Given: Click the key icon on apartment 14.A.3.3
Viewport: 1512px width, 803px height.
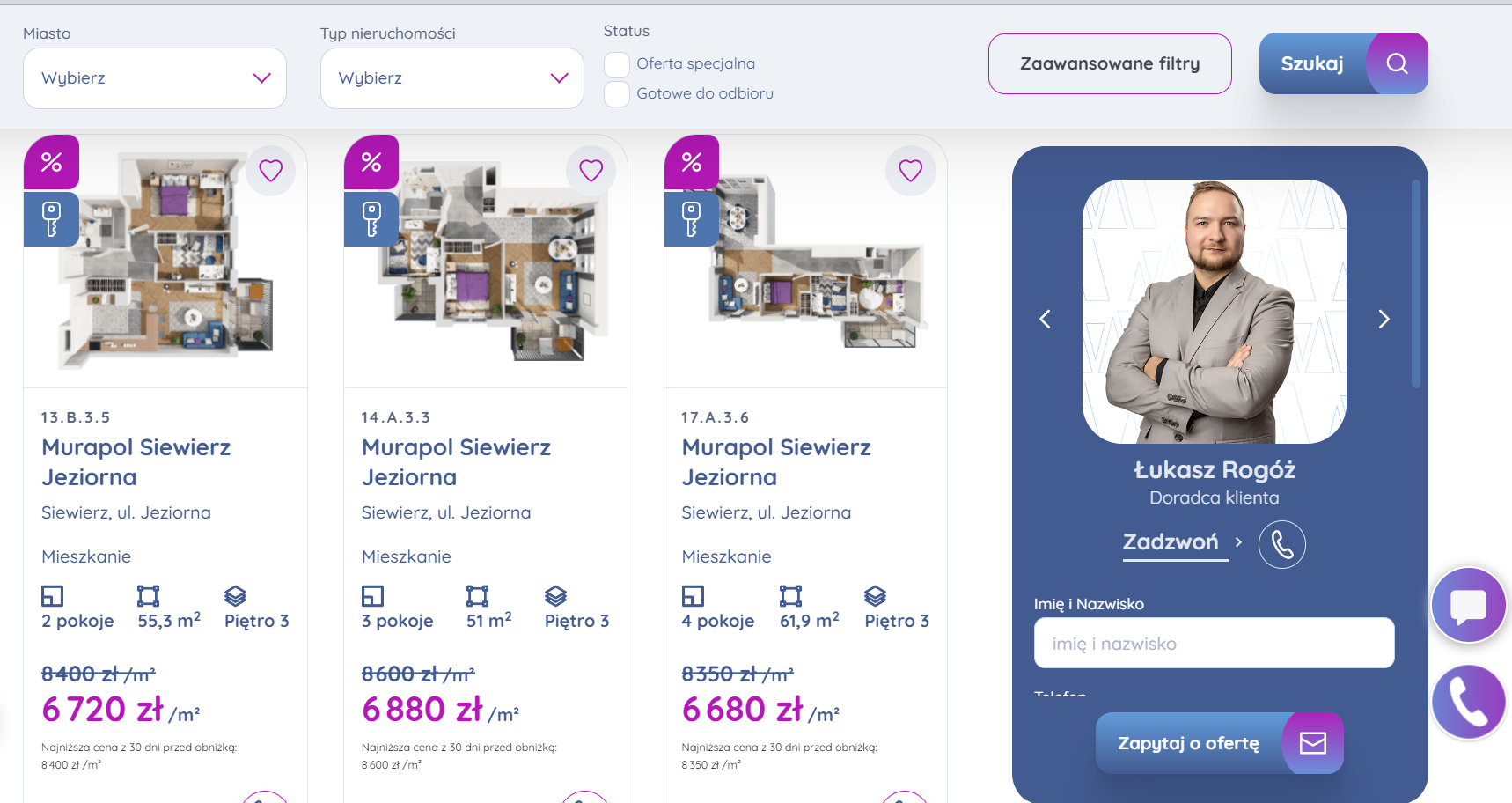Looking at the screenshot, I should [x=371, y=218].
